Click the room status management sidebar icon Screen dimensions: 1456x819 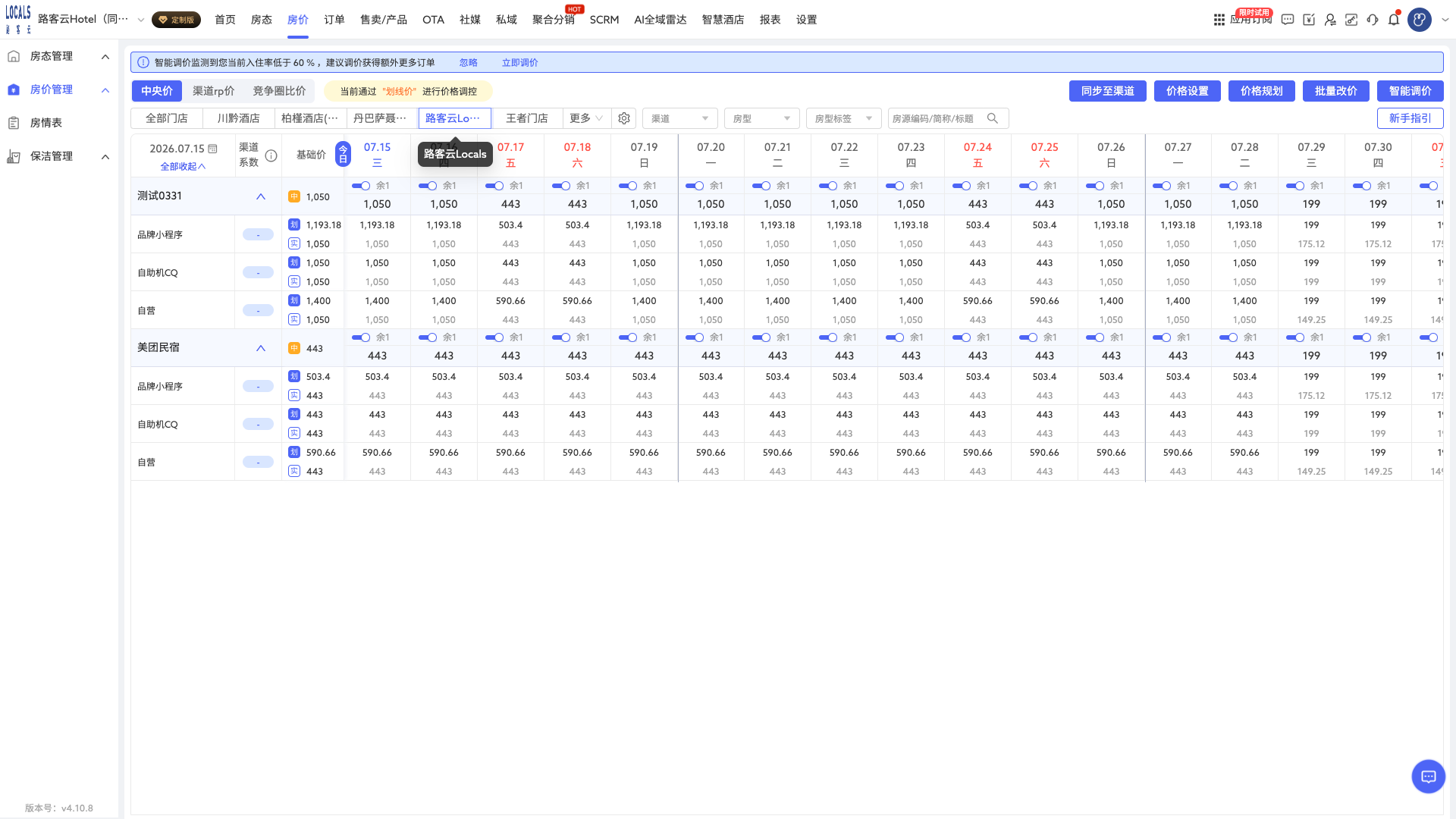14,56
